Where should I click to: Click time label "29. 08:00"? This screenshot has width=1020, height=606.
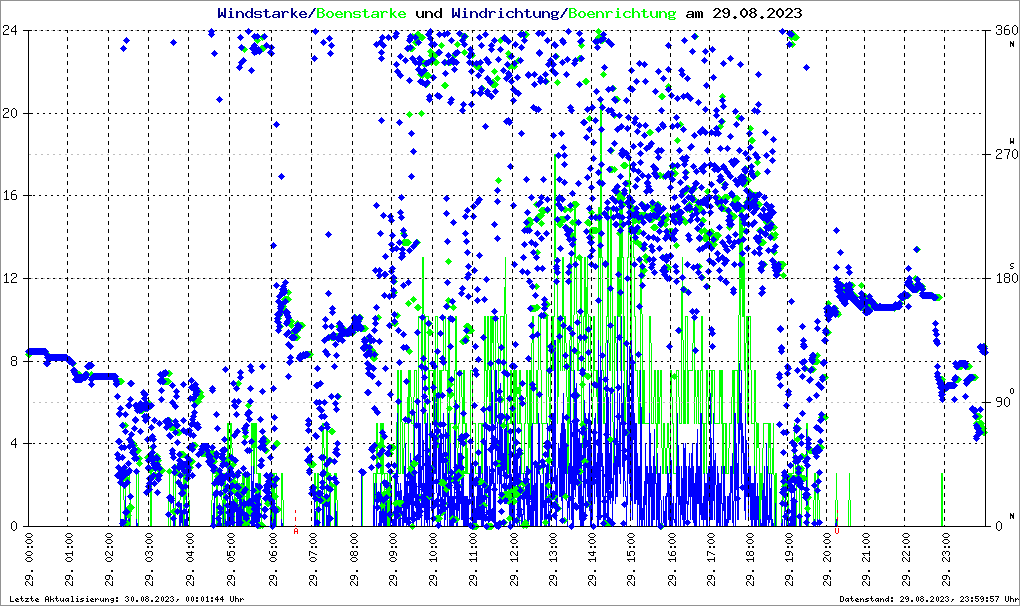click(x=353, y=559)
